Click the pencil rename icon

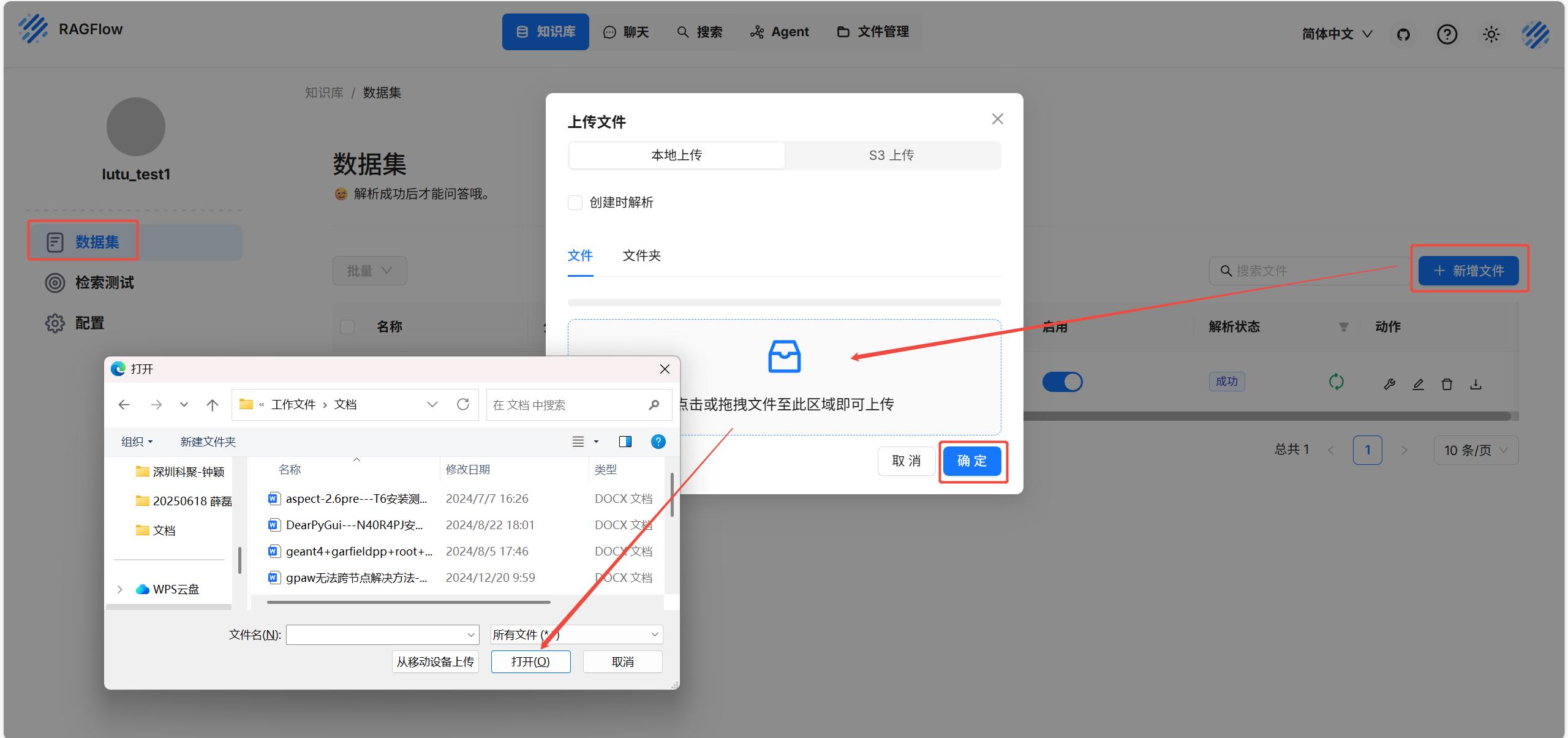(x=1418, y=384)
